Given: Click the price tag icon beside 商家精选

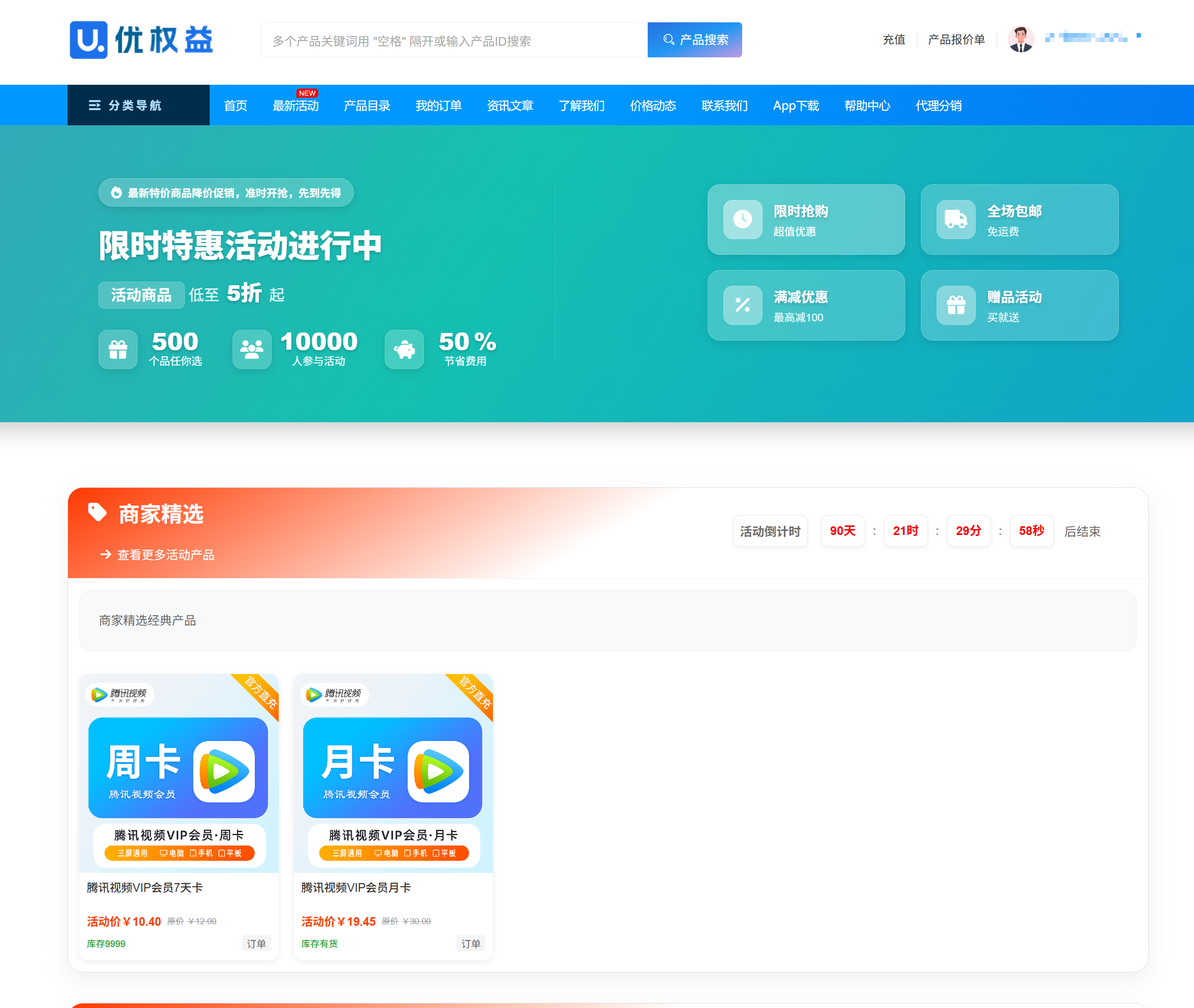Looking at the screenshot, I should point(97,512).
